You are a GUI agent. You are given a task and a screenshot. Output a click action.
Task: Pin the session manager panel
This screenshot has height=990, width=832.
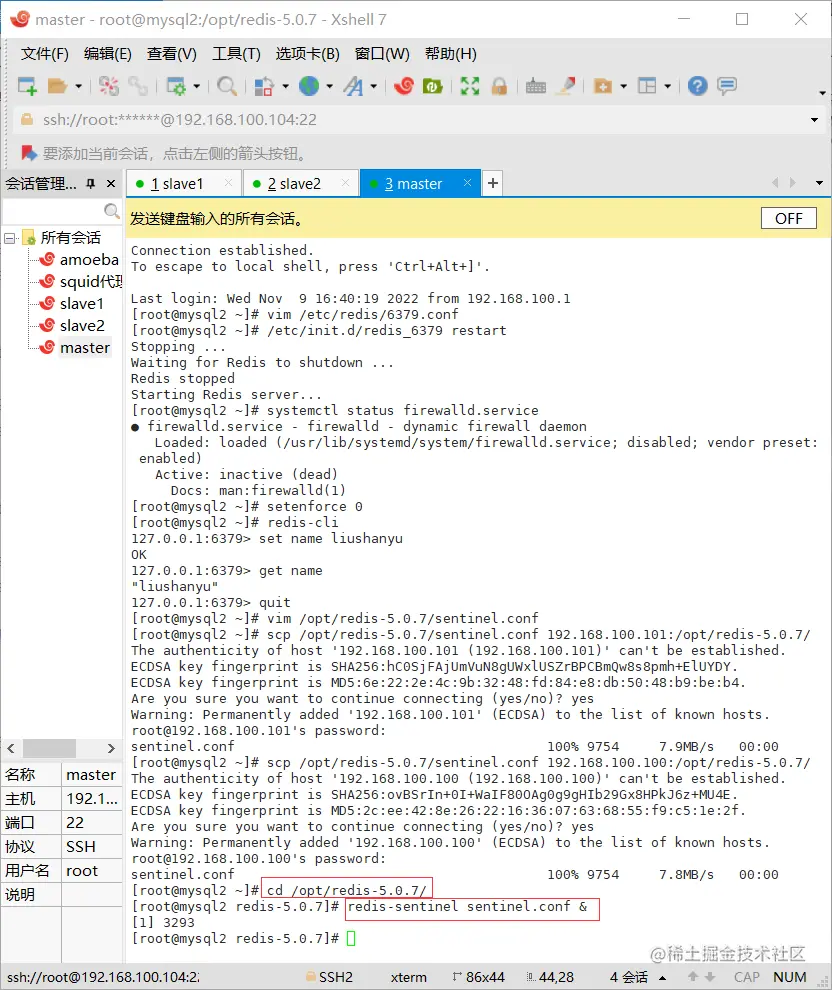tap(91, 184)
